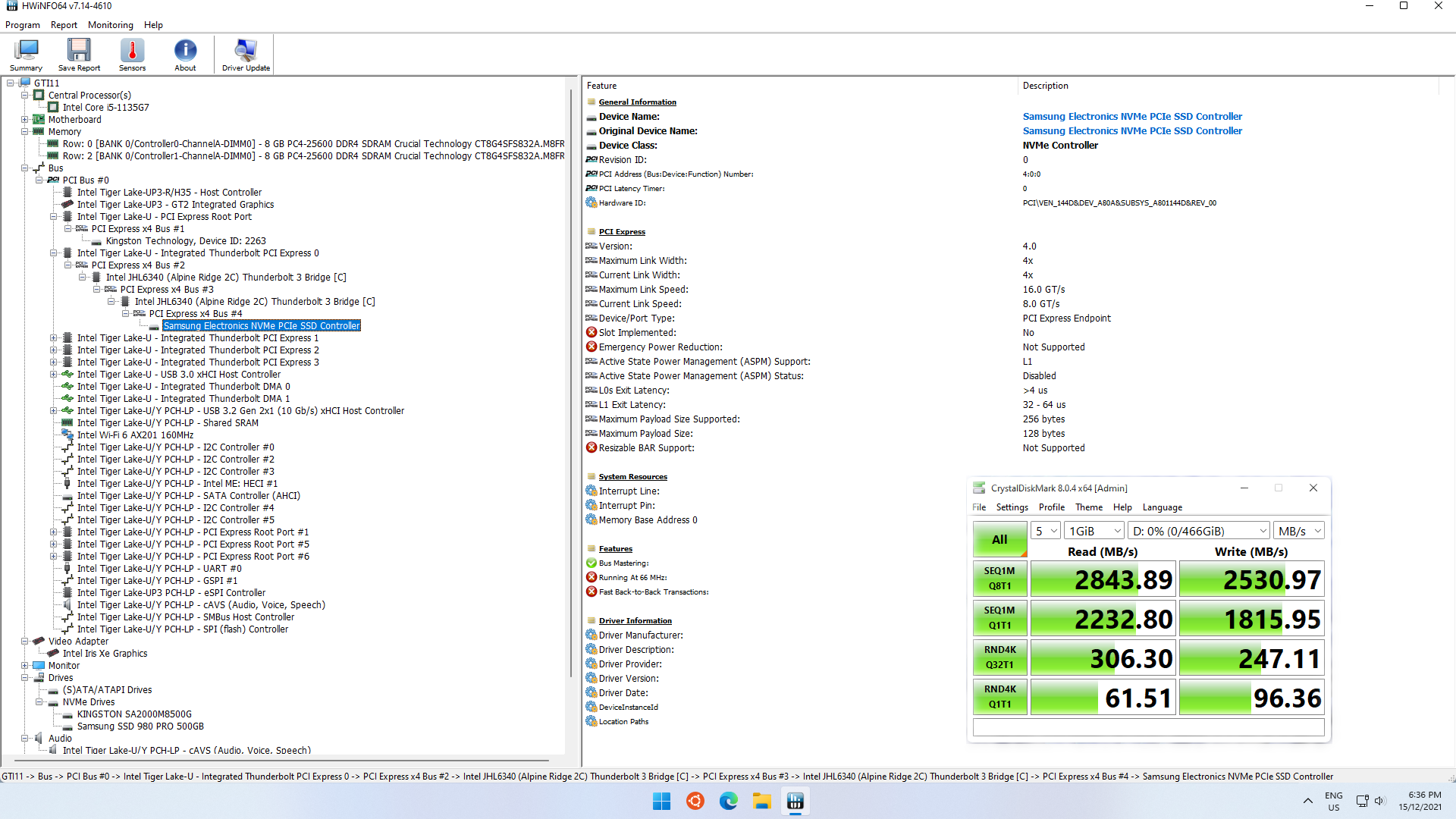
Task: Run the SEQ1M Q1T1 test
Action: pyautogui.click(x=999, y=618)
